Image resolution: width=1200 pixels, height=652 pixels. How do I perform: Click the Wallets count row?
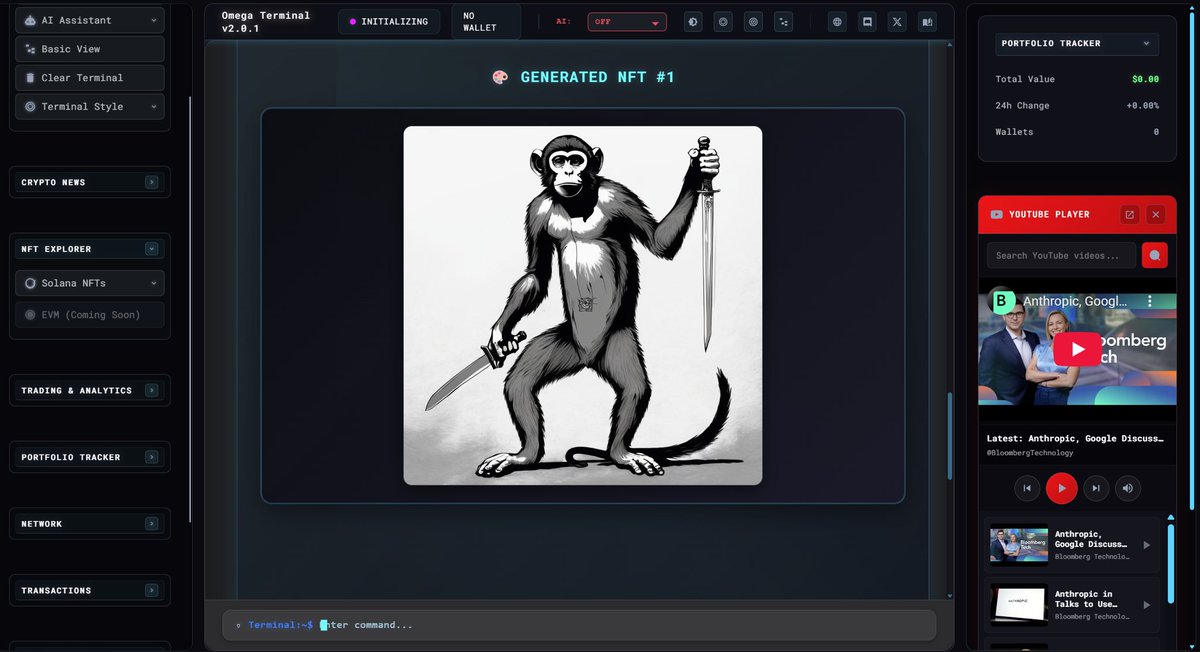point(1077,132)
